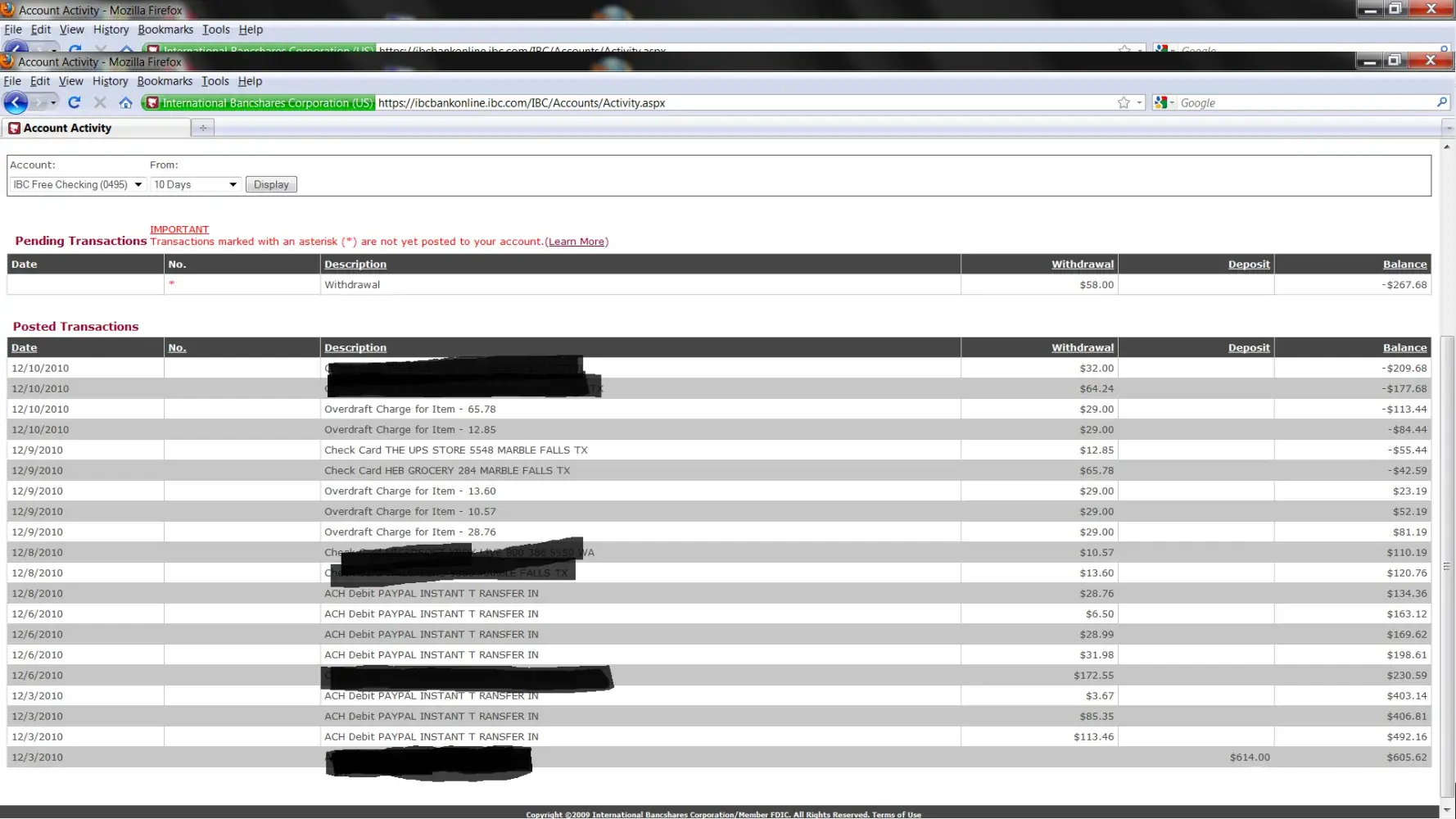Click the page scrollbar down arrow

pyautogui.click(x=1447, y=809)
